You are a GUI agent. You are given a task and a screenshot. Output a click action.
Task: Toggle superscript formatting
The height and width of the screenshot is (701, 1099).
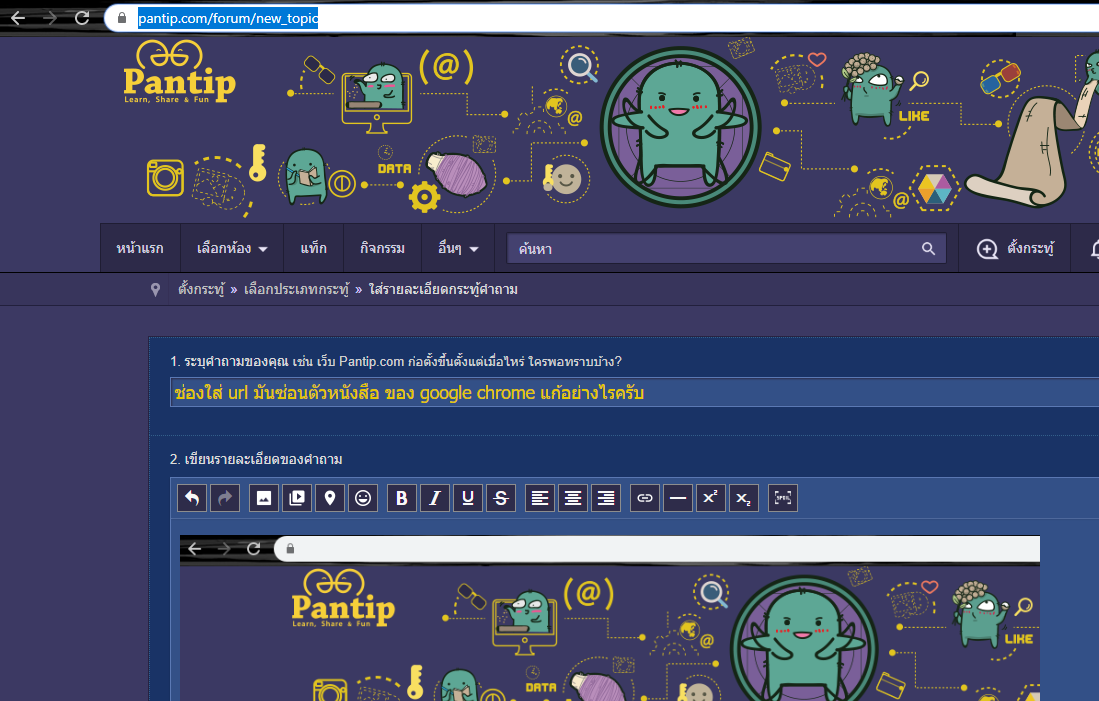pos(711,498)
